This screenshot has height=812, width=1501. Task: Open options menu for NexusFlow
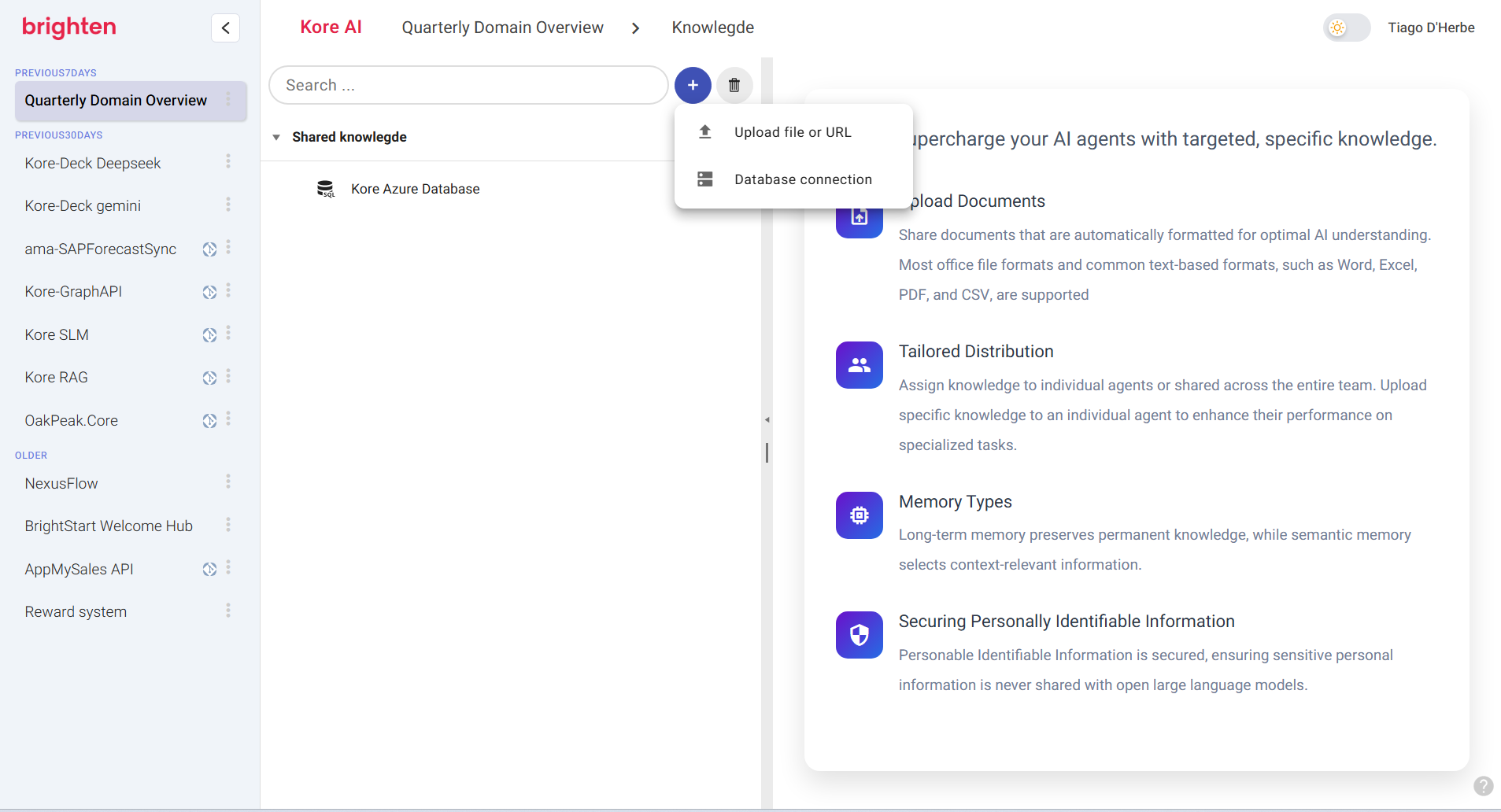228,482
